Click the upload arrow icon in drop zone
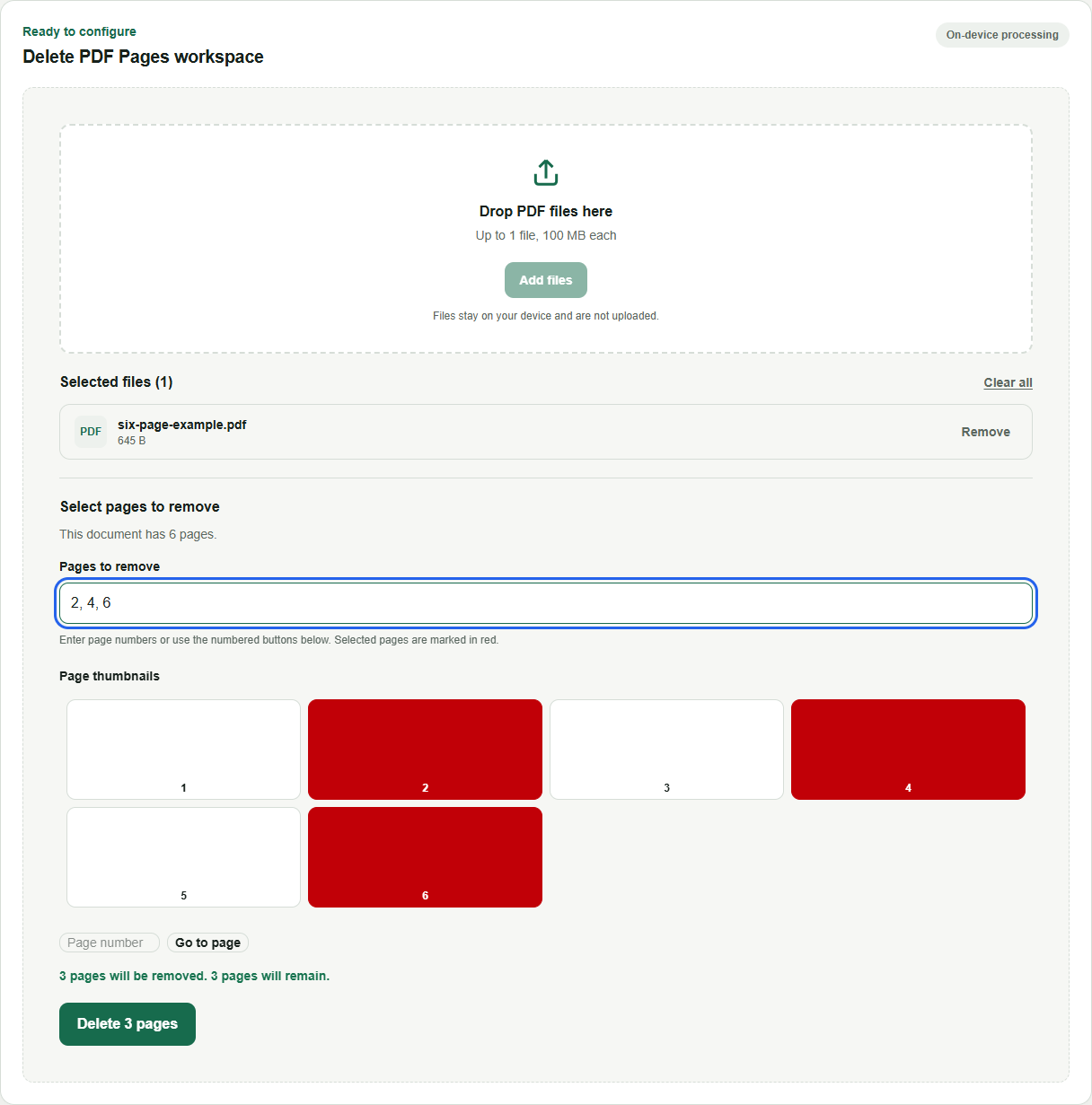This screenshot has height=1105, width=1092. tap(546, 172)
